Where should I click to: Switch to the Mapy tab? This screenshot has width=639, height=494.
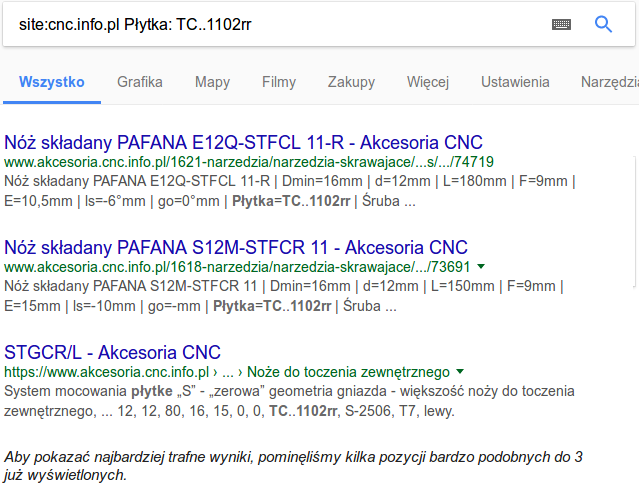point(212,82)
